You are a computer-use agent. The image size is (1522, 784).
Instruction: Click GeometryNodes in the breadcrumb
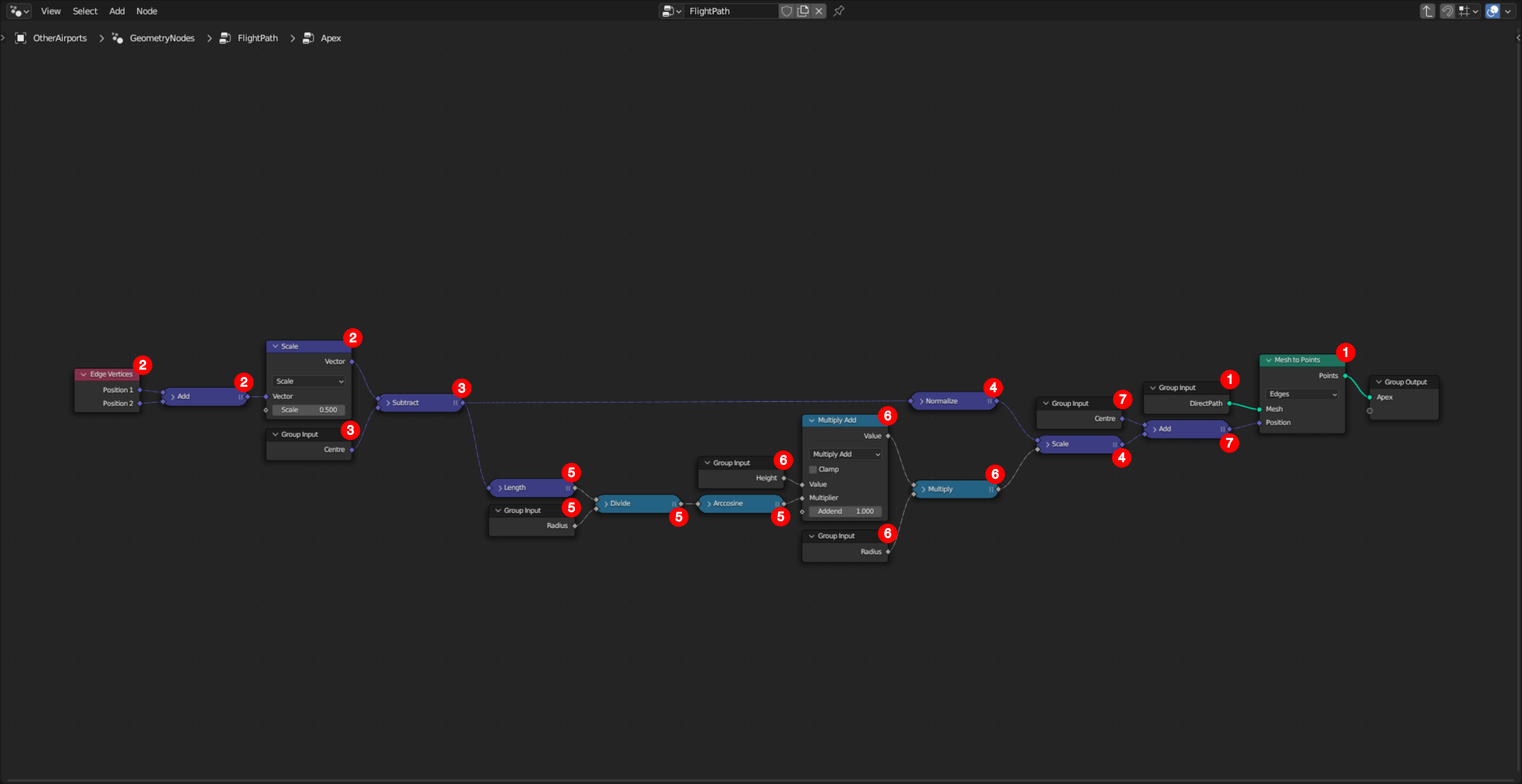coord(162,38)
